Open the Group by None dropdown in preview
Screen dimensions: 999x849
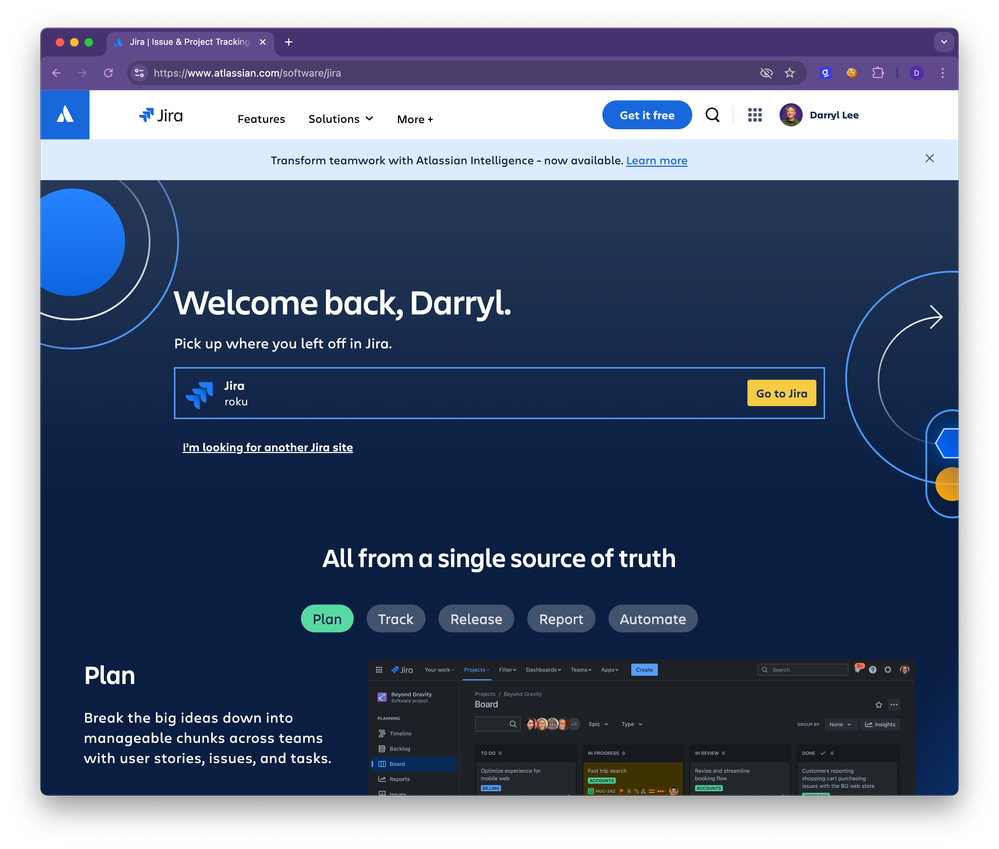pos(840,725)
